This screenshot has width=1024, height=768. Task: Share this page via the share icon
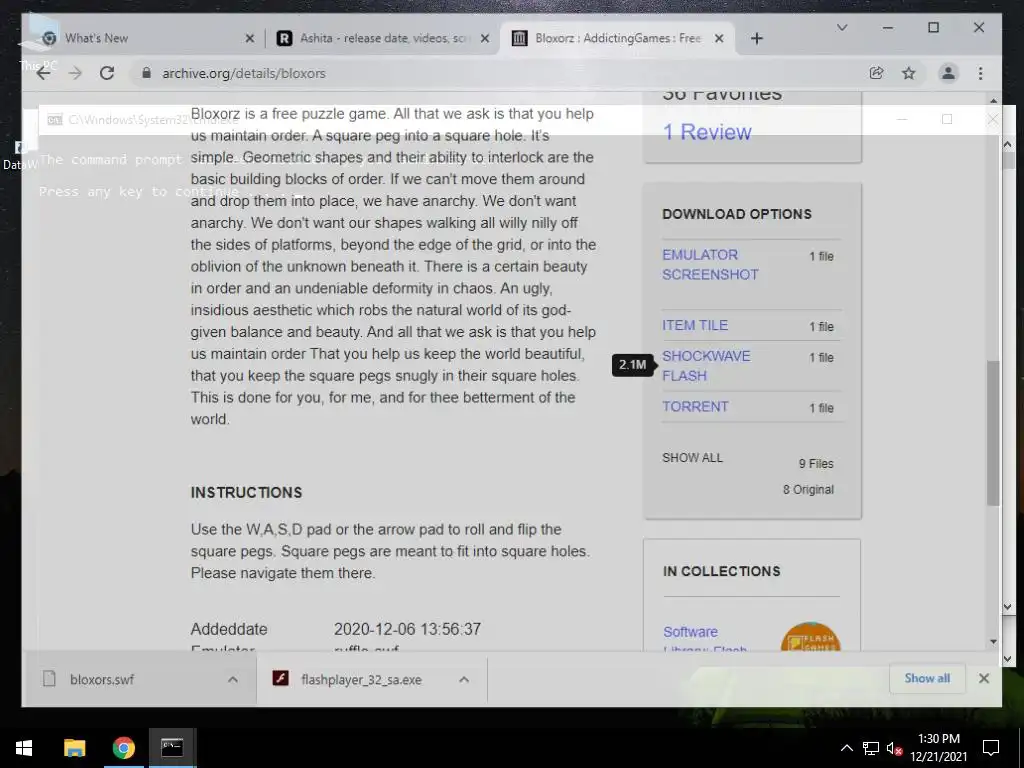click(876, 73)
